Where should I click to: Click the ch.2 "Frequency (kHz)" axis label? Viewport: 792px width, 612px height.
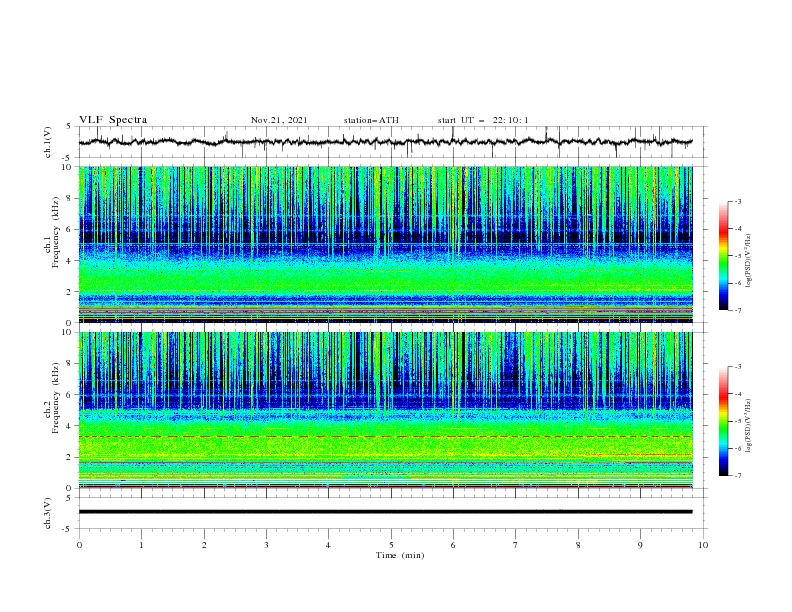click(x=56, y=398)
